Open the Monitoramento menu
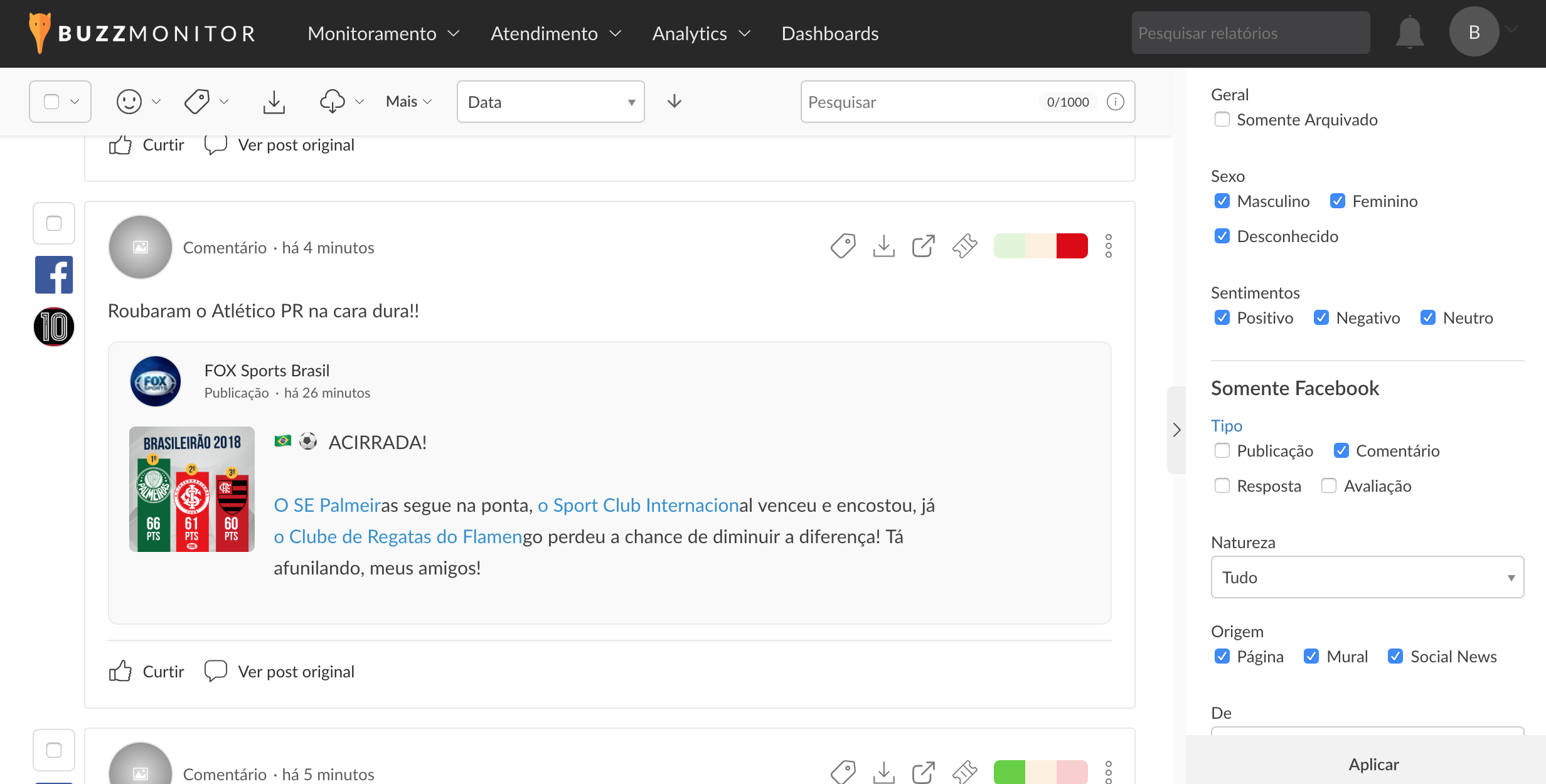1546x784 pixels. pyautogui.click(x=383, y=33)
